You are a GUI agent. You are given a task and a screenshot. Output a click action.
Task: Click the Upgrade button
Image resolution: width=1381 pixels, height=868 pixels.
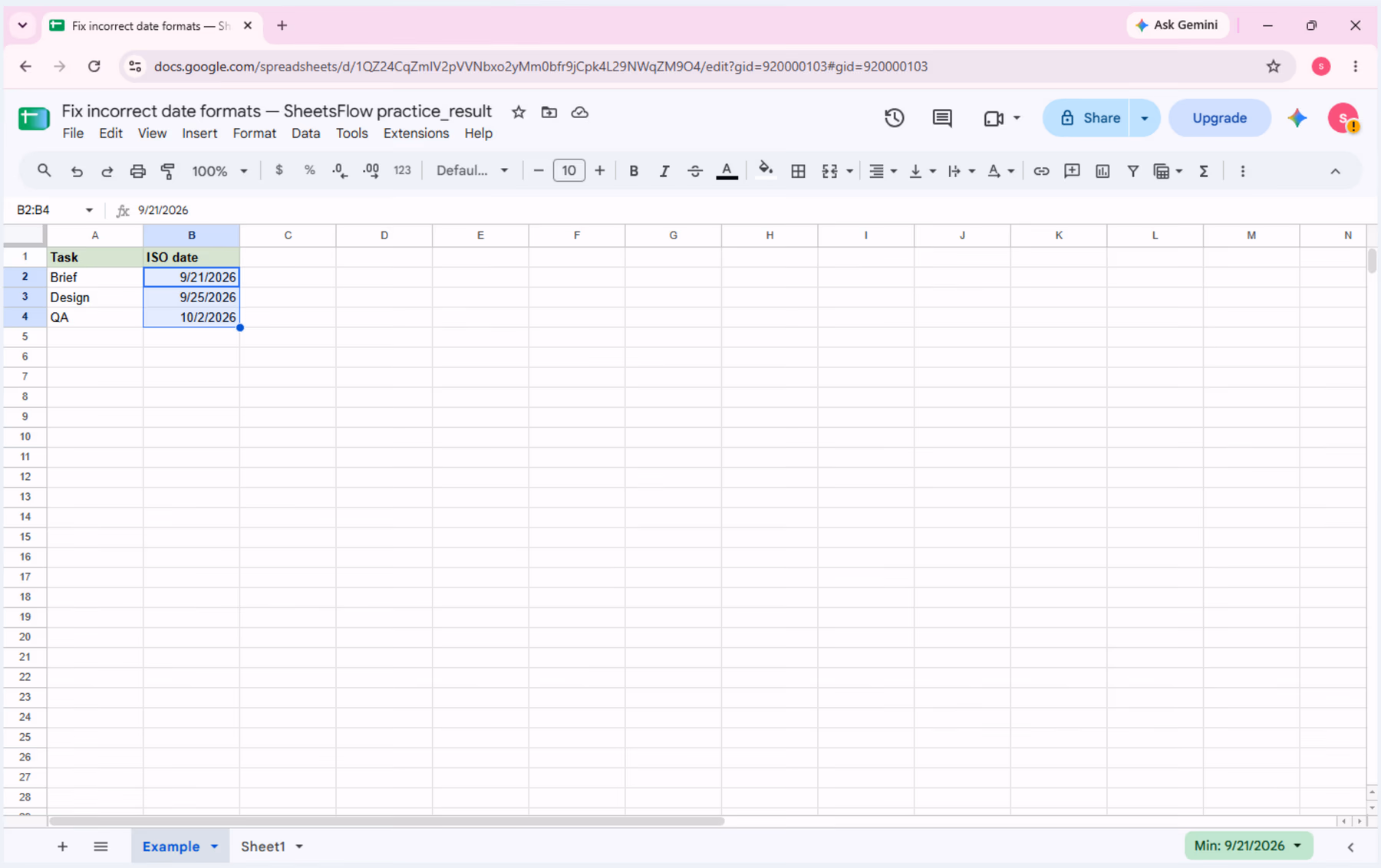1219,118
